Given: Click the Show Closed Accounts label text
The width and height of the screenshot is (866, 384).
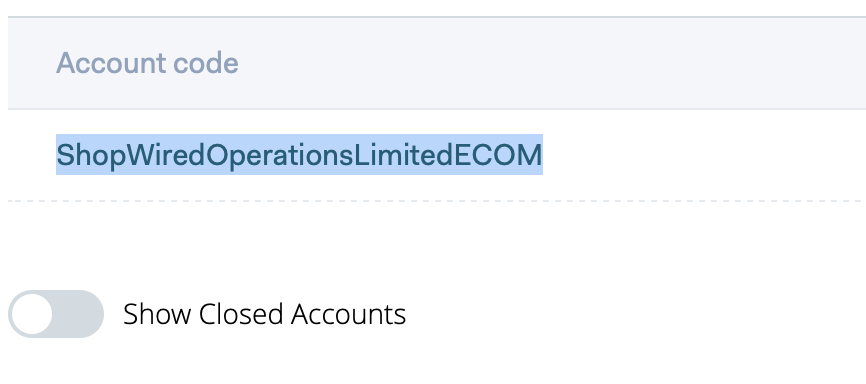Looking at the screenshot, I should point(264,314).
